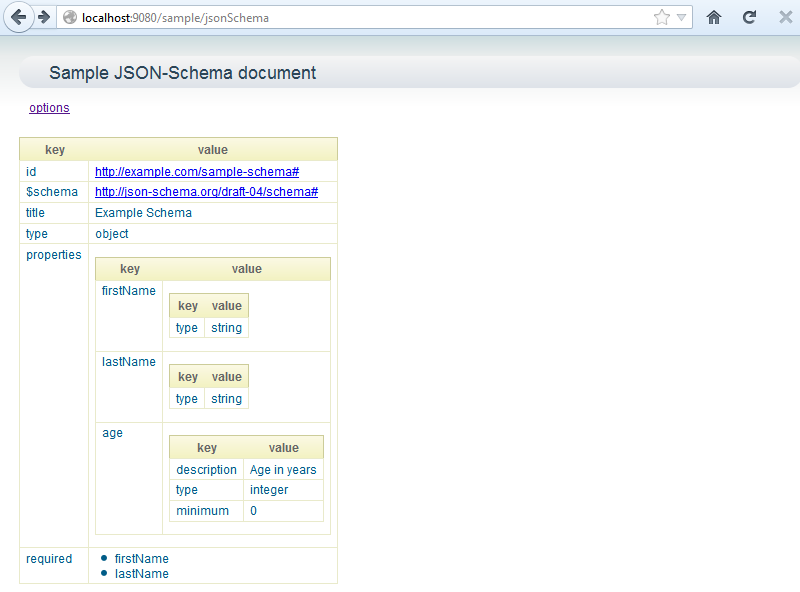Click the integer type value cell
Image resolution: width=800 pixels, height=592 pixels.
point(269,490)
